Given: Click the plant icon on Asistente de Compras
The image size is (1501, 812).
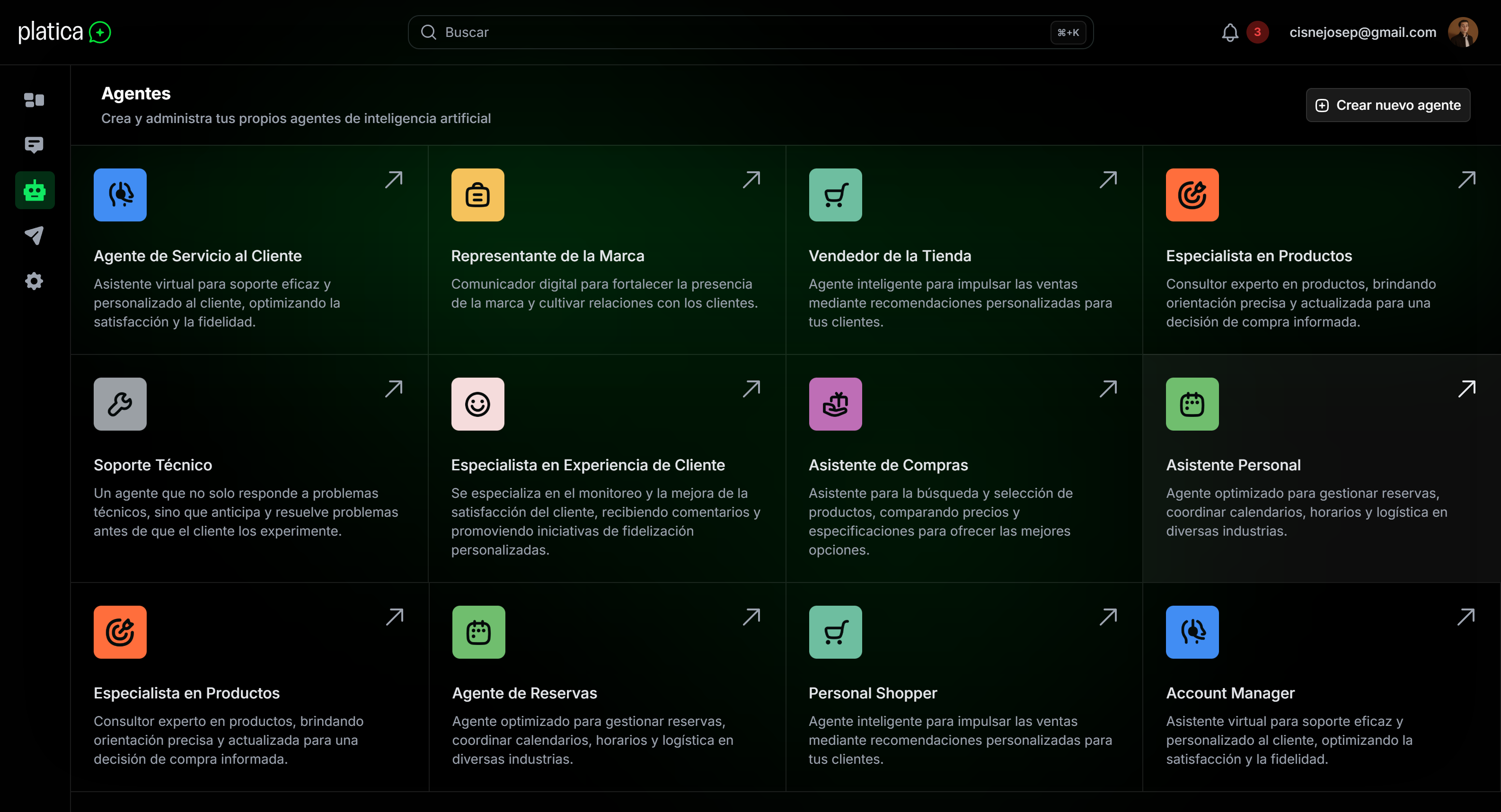Looking at the screenshot, I should coord(835,404).
